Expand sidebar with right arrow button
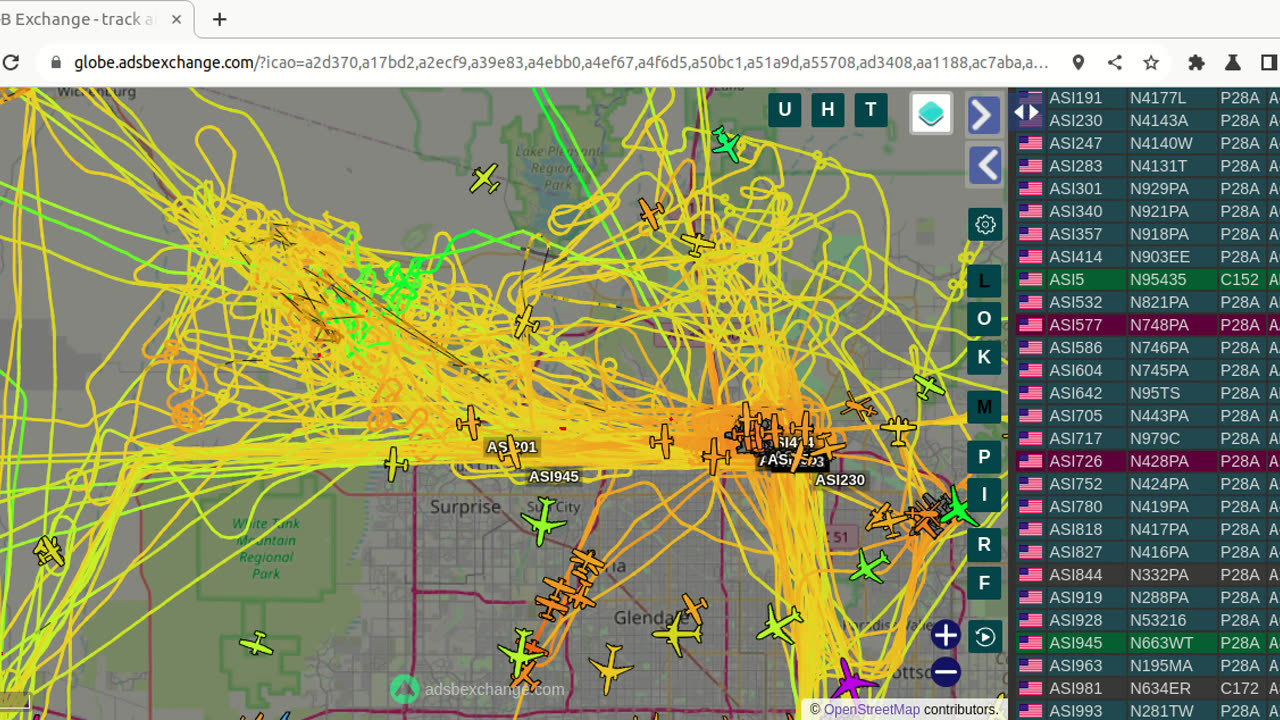 click(x=985, y=115)
